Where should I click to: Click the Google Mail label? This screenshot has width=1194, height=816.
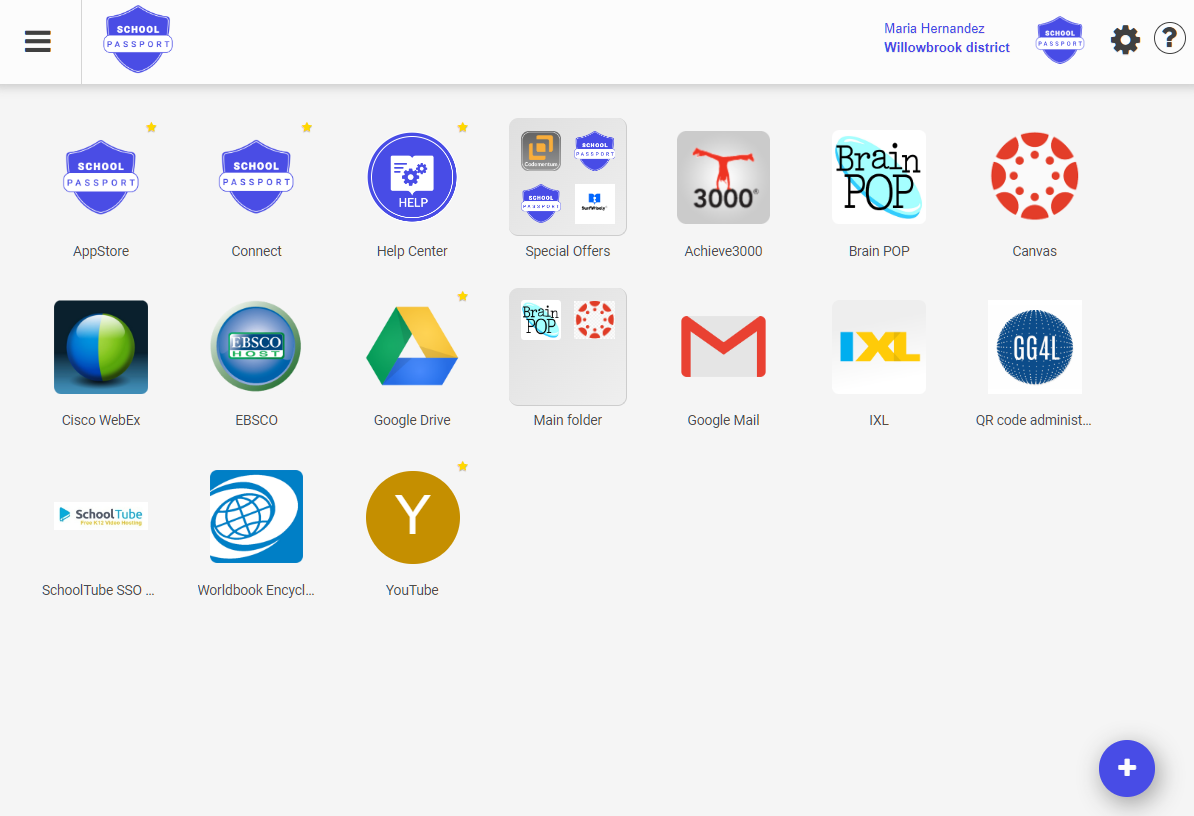[723, 420]
